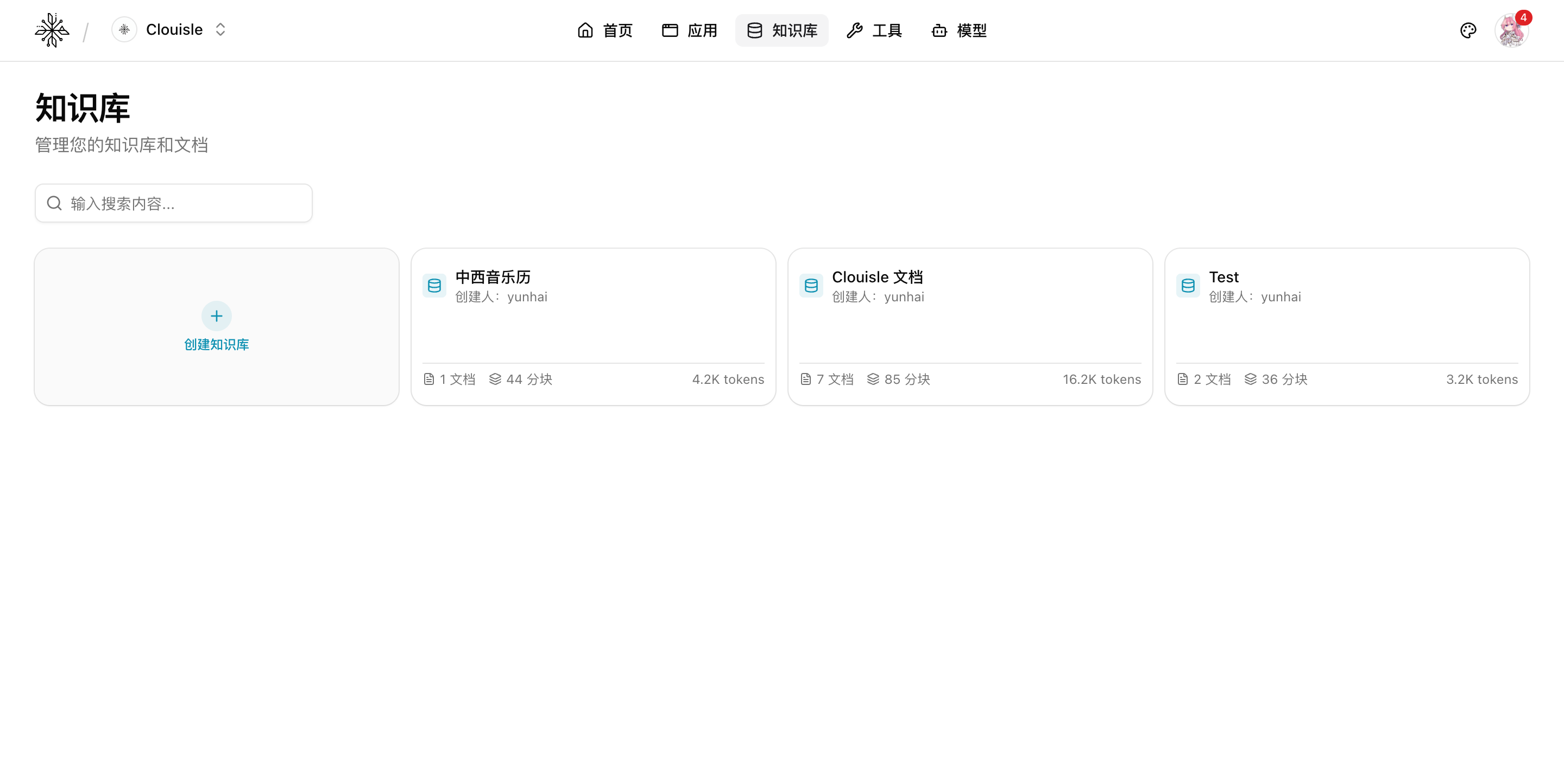
Task: Open the theme palette icon top right
Action: tap(1468, 30)
